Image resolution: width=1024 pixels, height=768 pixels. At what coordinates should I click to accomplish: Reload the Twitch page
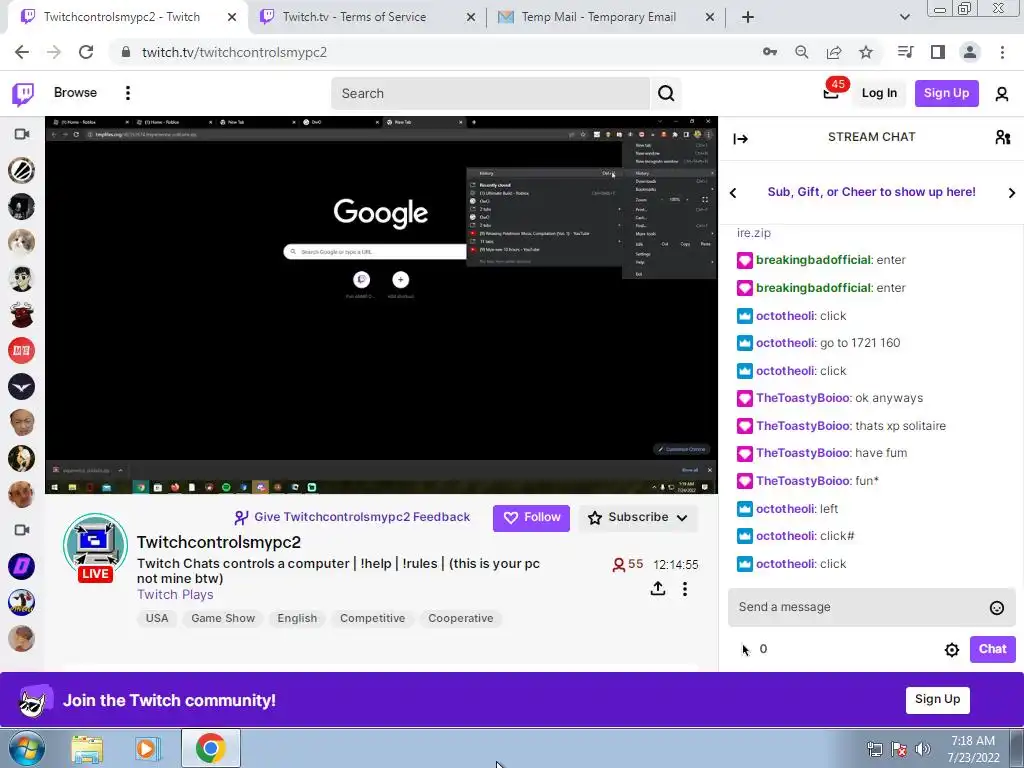[x=86, y=52]
